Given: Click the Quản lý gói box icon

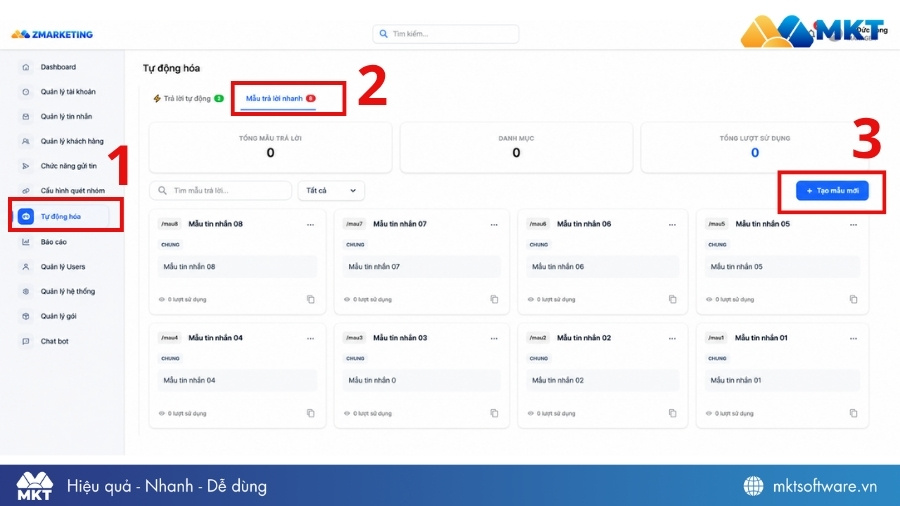Looking at the screenshot, I should pyautogui.click(x=26, y=316).
